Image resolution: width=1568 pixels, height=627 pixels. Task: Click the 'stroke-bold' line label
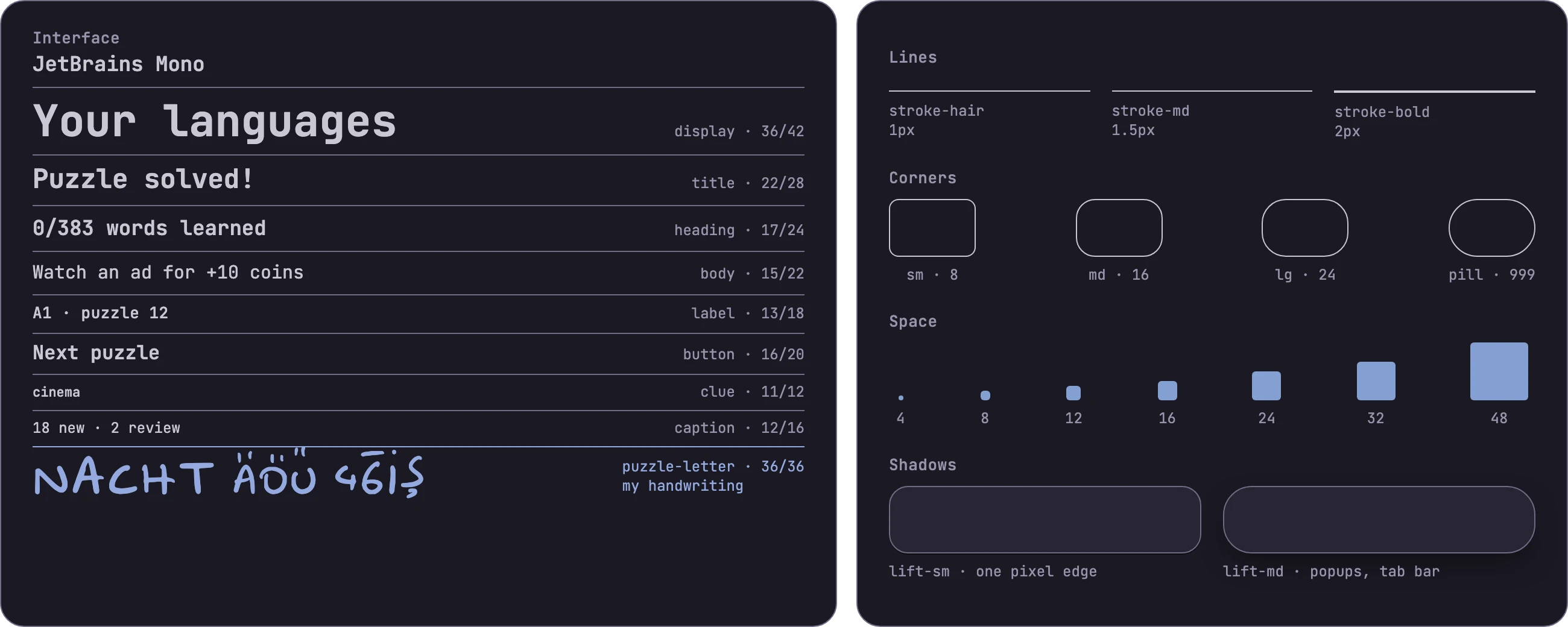[1382, 112]
